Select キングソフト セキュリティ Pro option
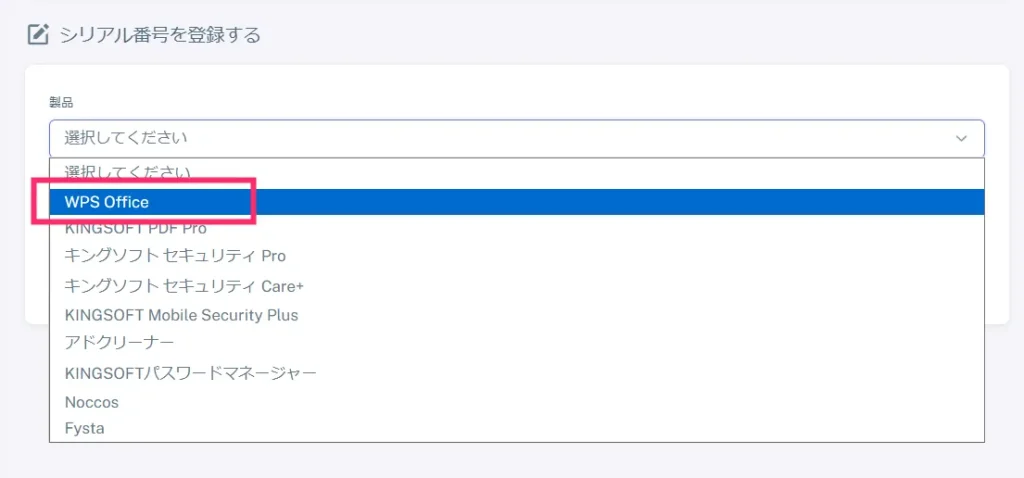Screen dimensions: 1024x478 tap(175, 256)
